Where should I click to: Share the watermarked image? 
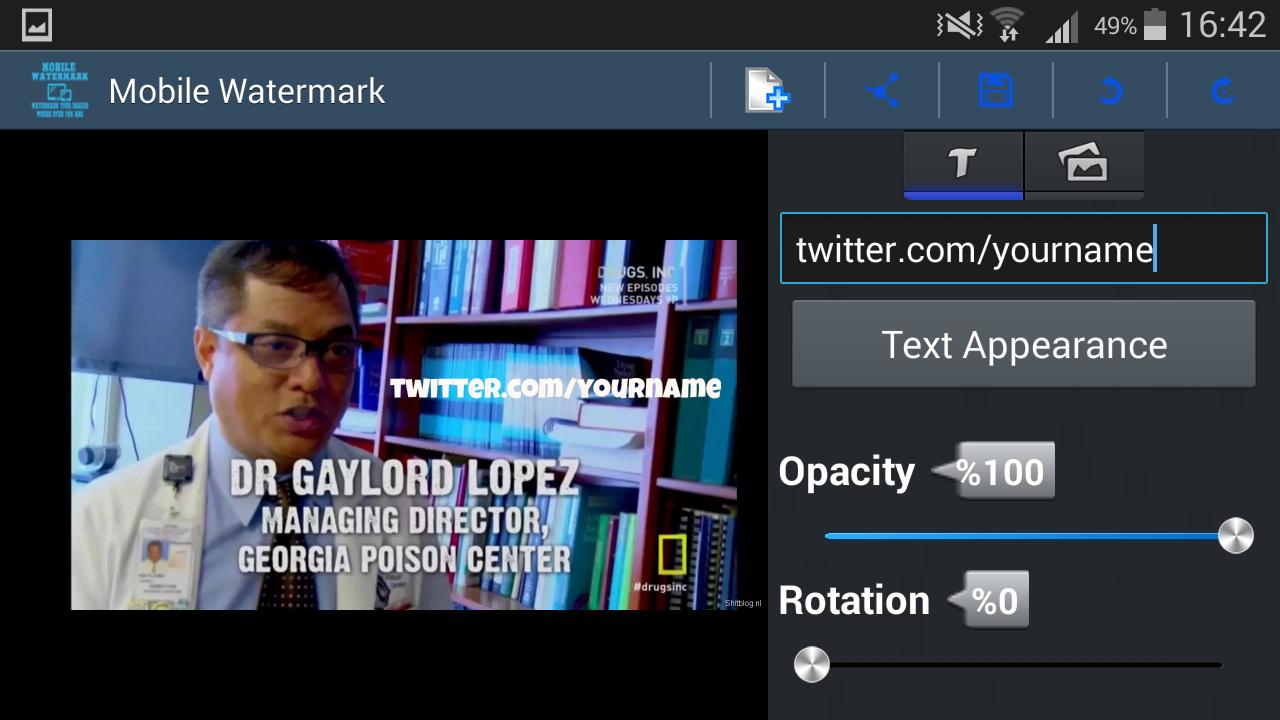(882, 91)
